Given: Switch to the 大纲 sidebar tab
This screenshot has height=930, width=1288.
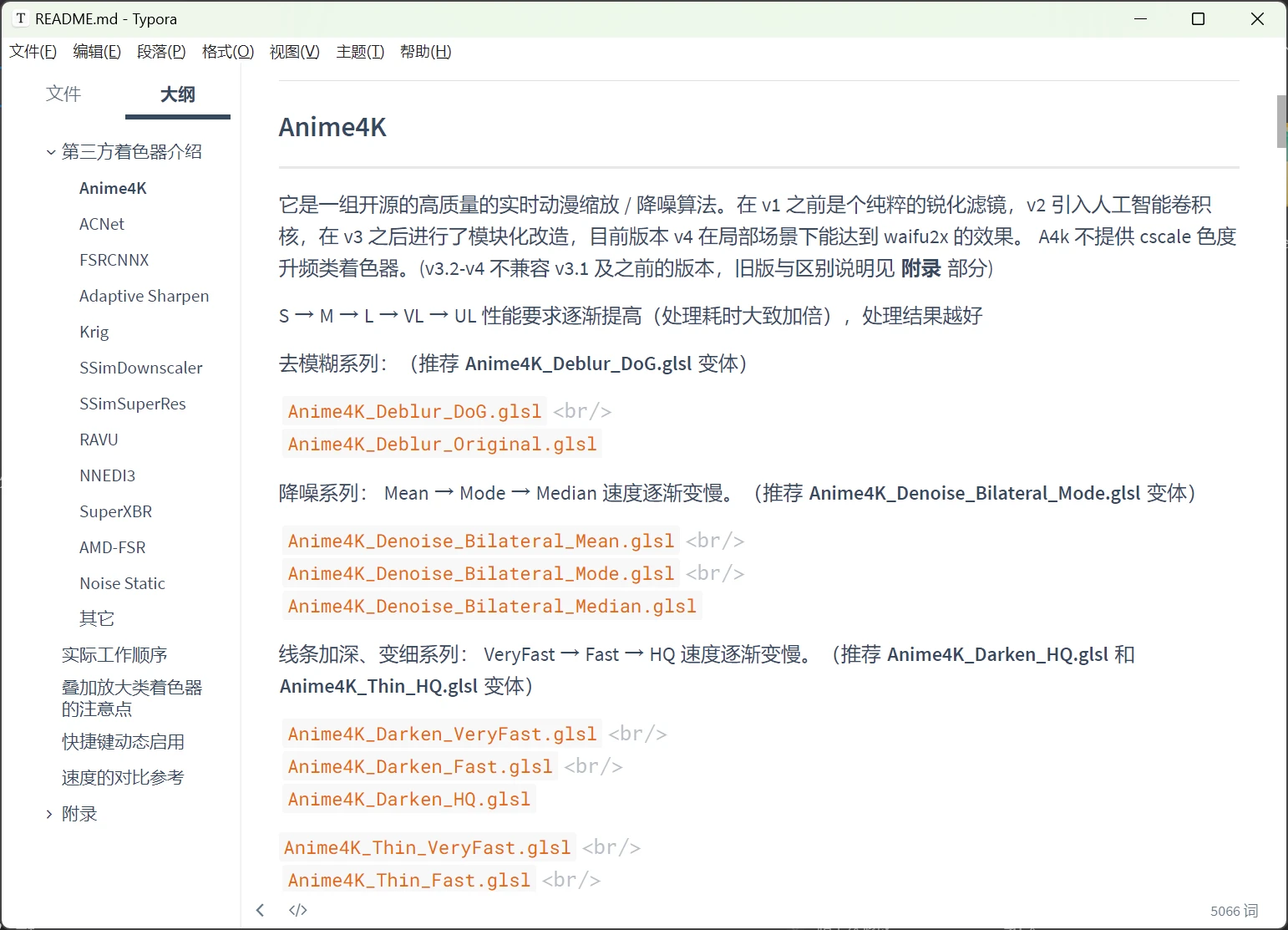Looking at the screenshot, I should [178, 94].
